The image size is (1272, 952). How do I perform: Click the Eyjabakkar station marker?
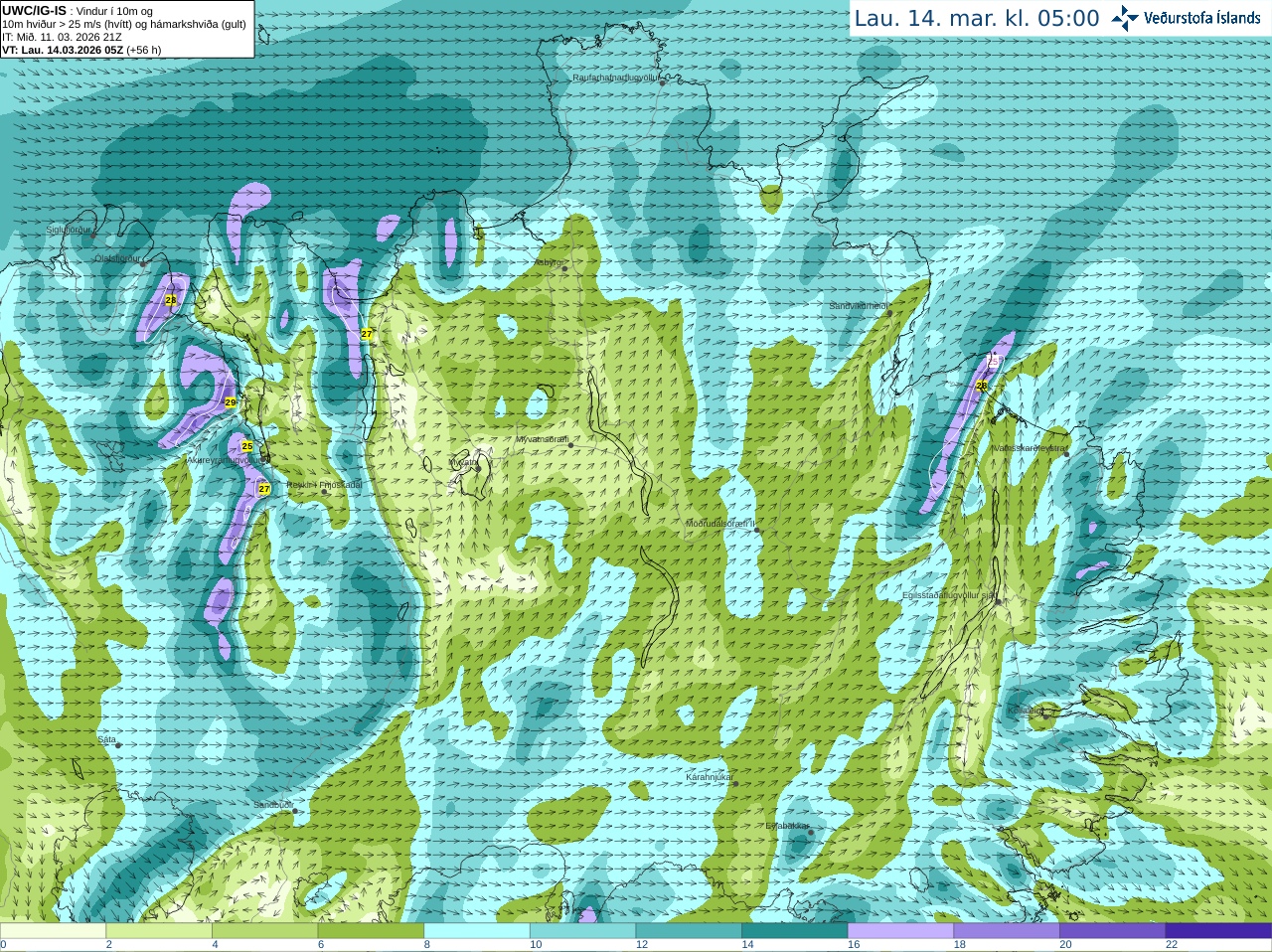pyautogui.click(x=811, y=832)
